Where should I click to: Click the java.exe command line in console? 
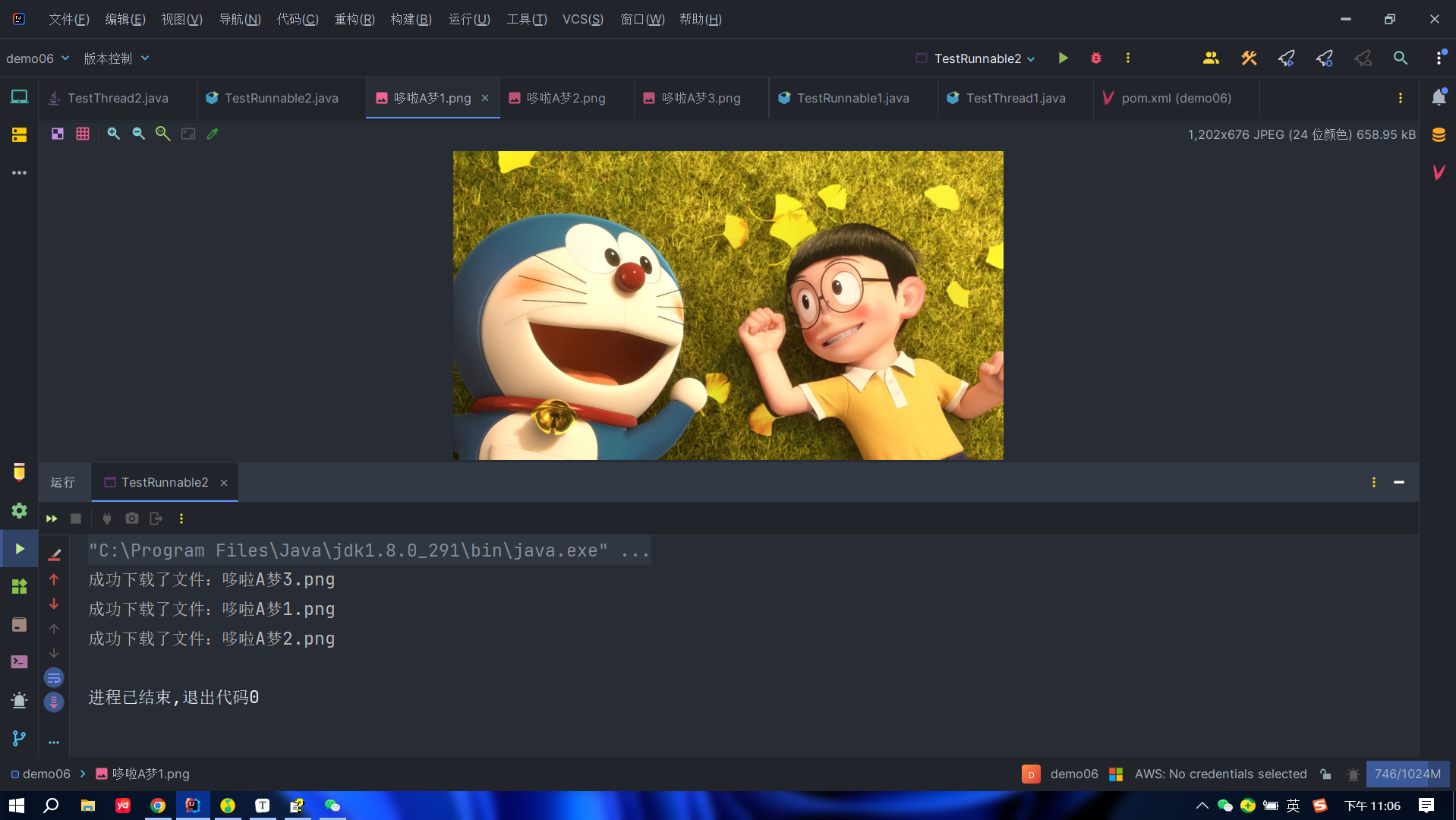click(369, 550)
